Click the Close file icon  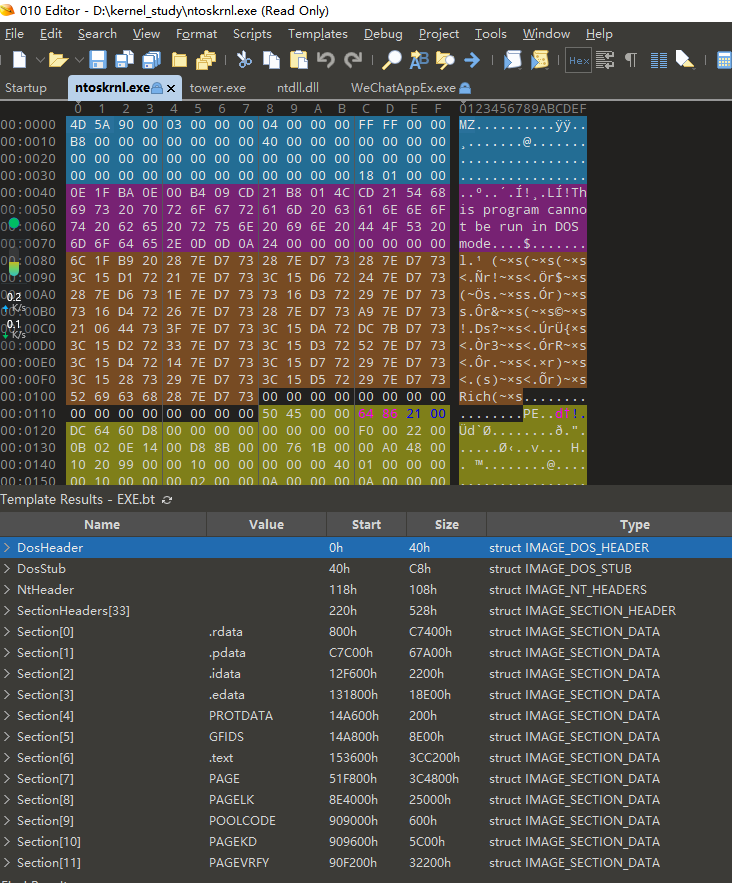coord(179,60)
